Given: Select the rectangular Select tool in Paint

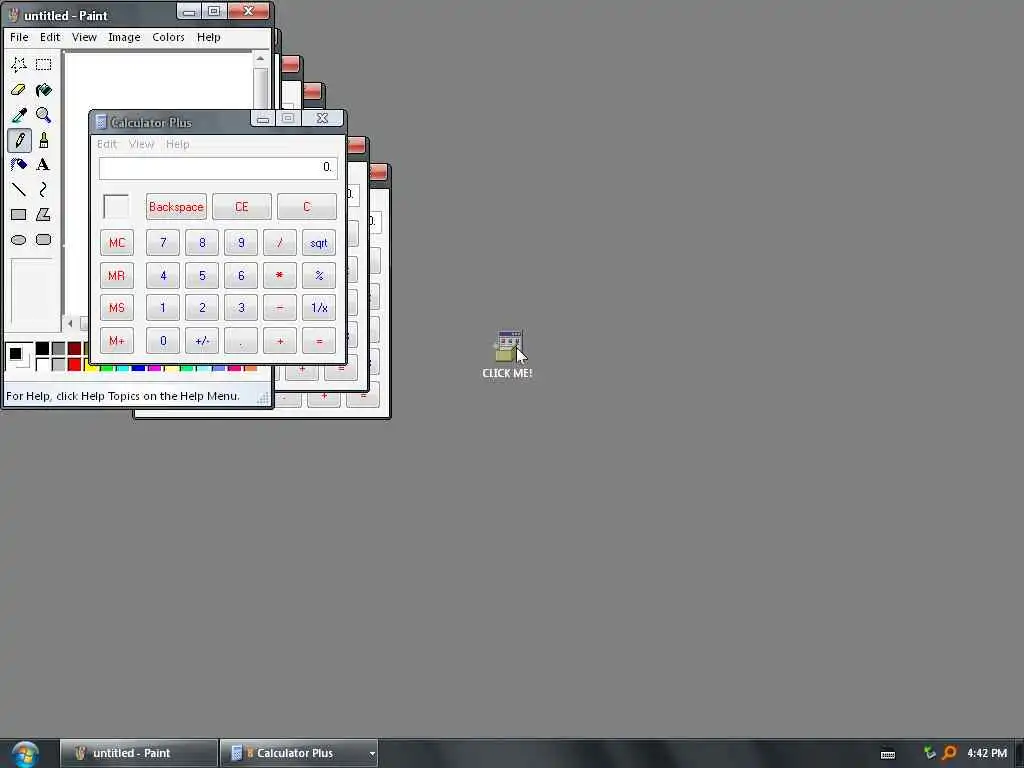Looking at the screenshot, I should (44, 64).
